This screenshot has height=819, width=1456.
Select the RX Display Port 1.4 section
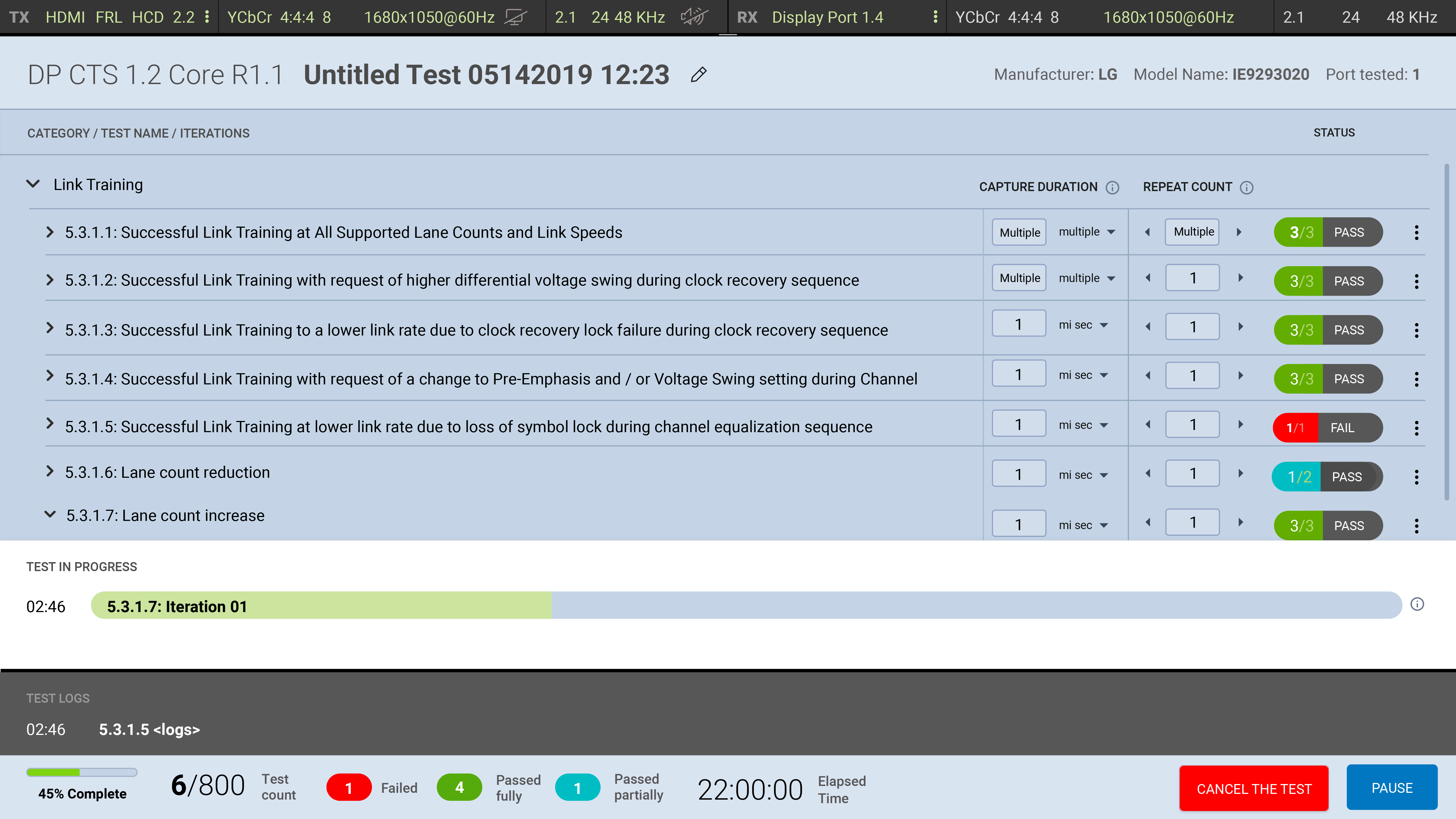pos(828,17)
